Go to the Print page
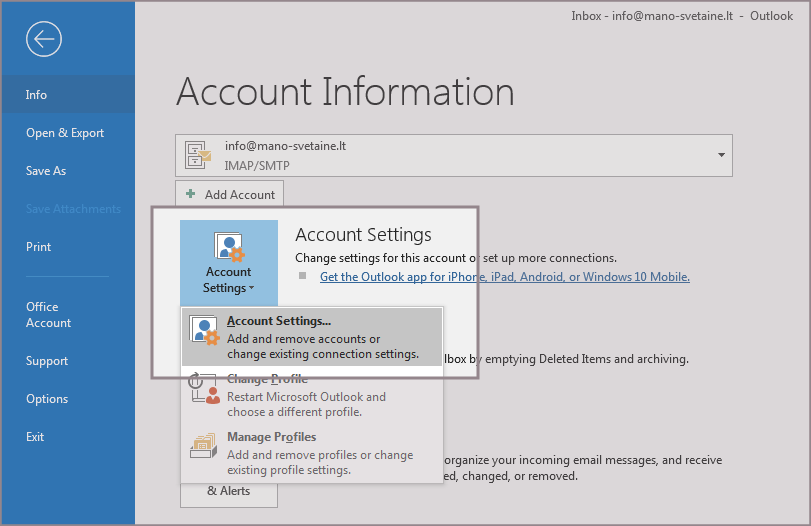Viewport: 811px width, 526px height. click(x=39, y=247)
